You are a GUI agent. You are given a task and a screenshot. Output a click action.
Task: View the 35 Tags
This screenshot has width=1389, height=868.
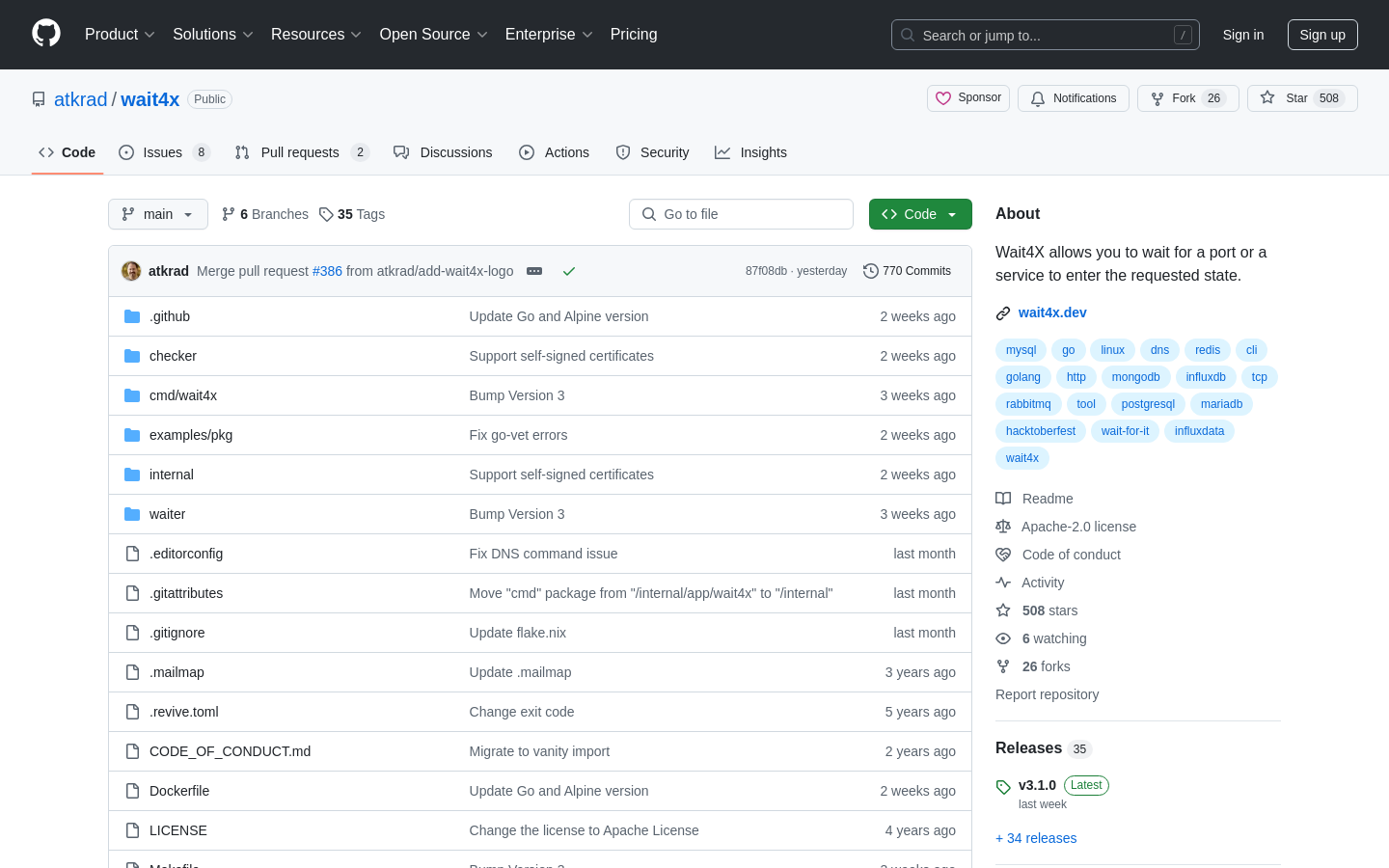(x=352, y=214)
